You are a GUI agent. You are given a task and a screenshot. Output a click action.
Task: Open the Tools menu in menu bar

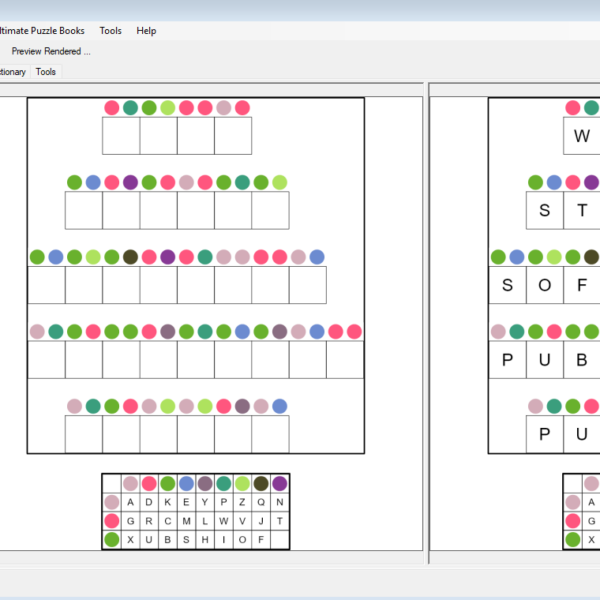click(111, 31)
